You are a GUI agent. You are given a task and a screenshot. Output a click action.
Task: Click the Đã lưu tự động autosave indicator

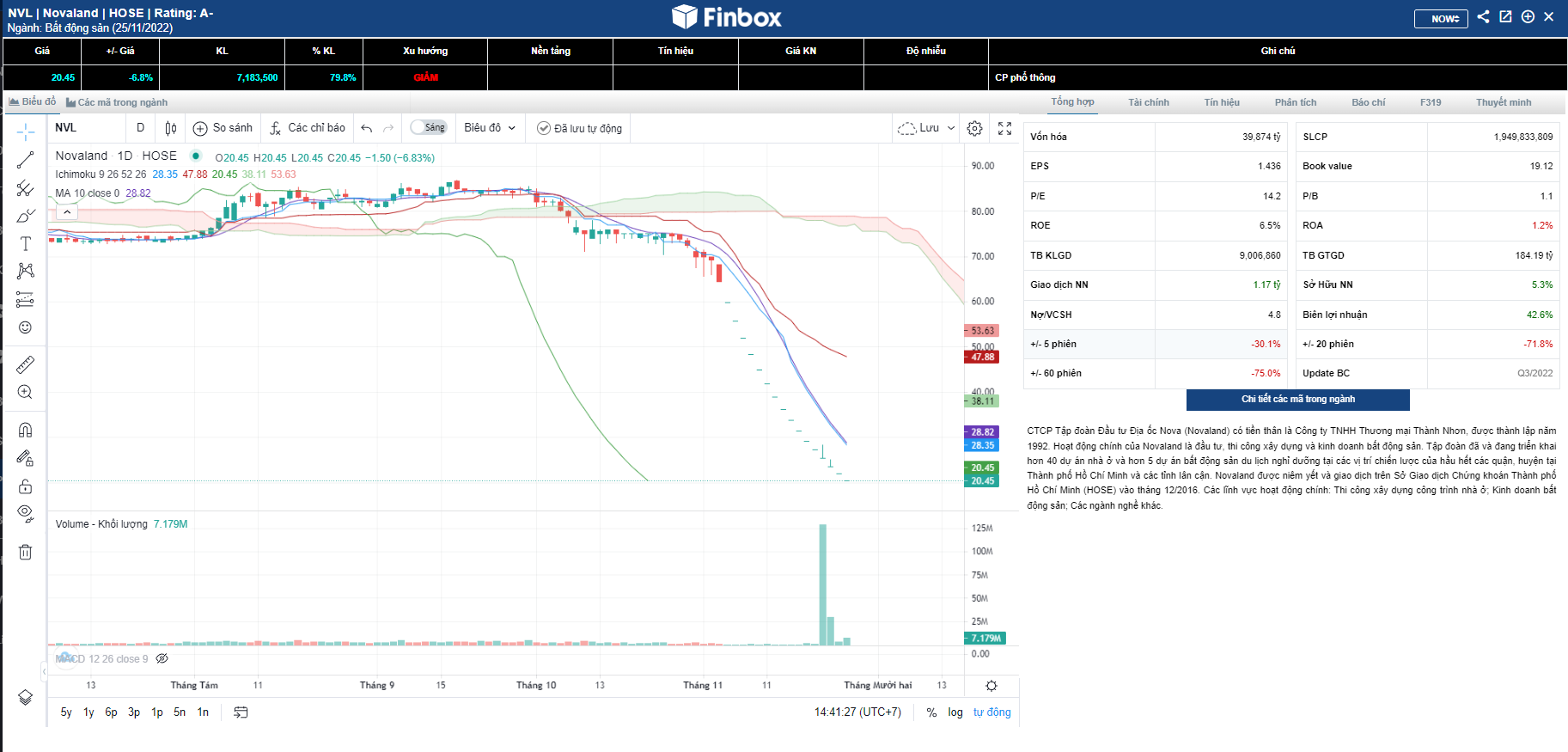click(x=579, y=128)
